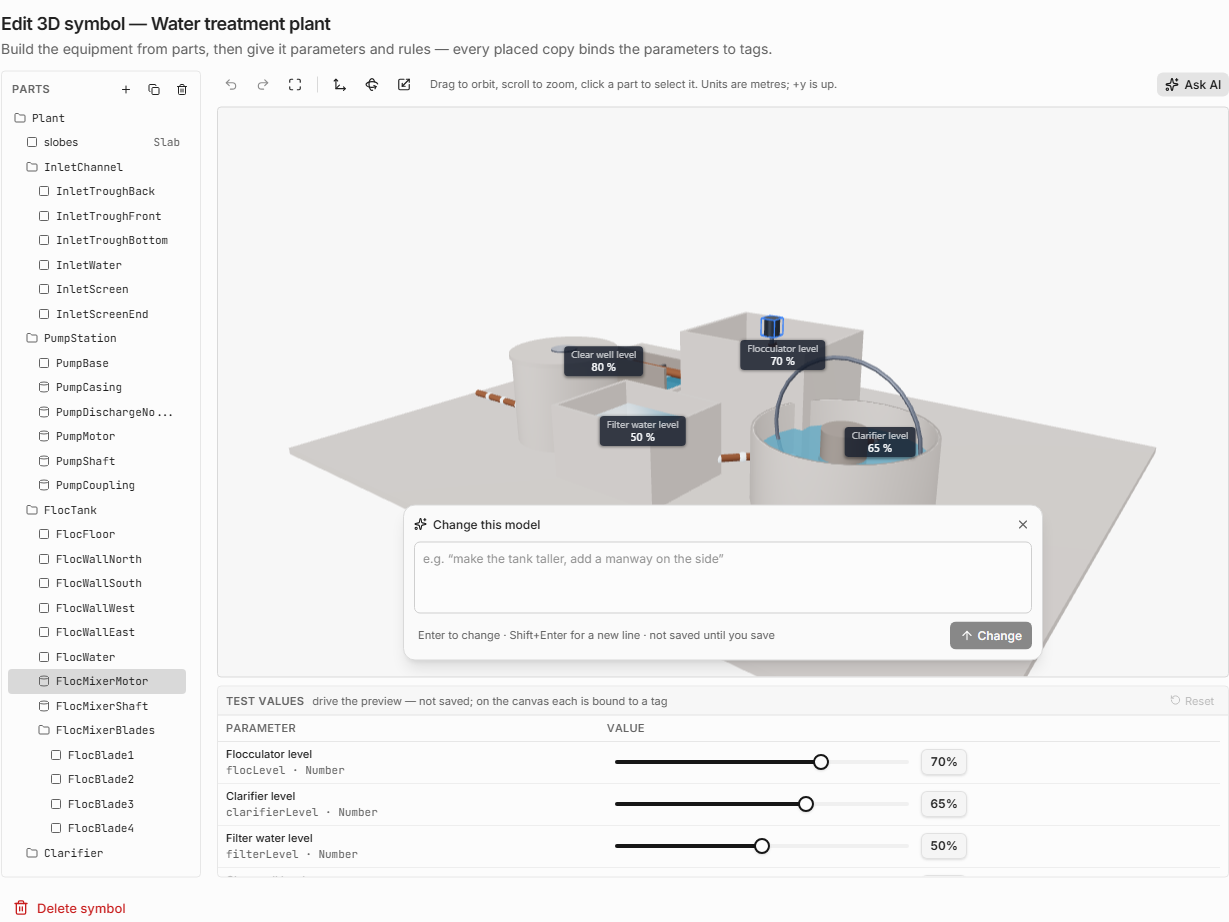Adjust the Flocculator level slider
1229x922 pixels.
(x=762, y=762)
